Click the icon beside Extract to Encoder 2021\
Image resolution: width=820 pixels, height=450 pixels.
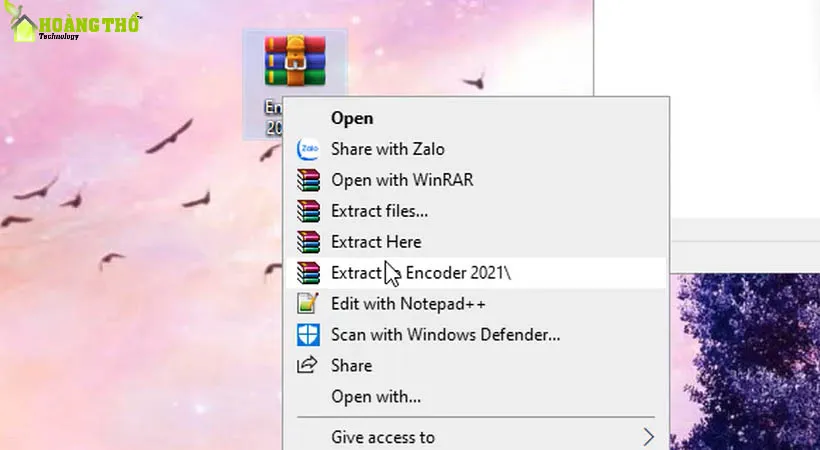(309, 273)
